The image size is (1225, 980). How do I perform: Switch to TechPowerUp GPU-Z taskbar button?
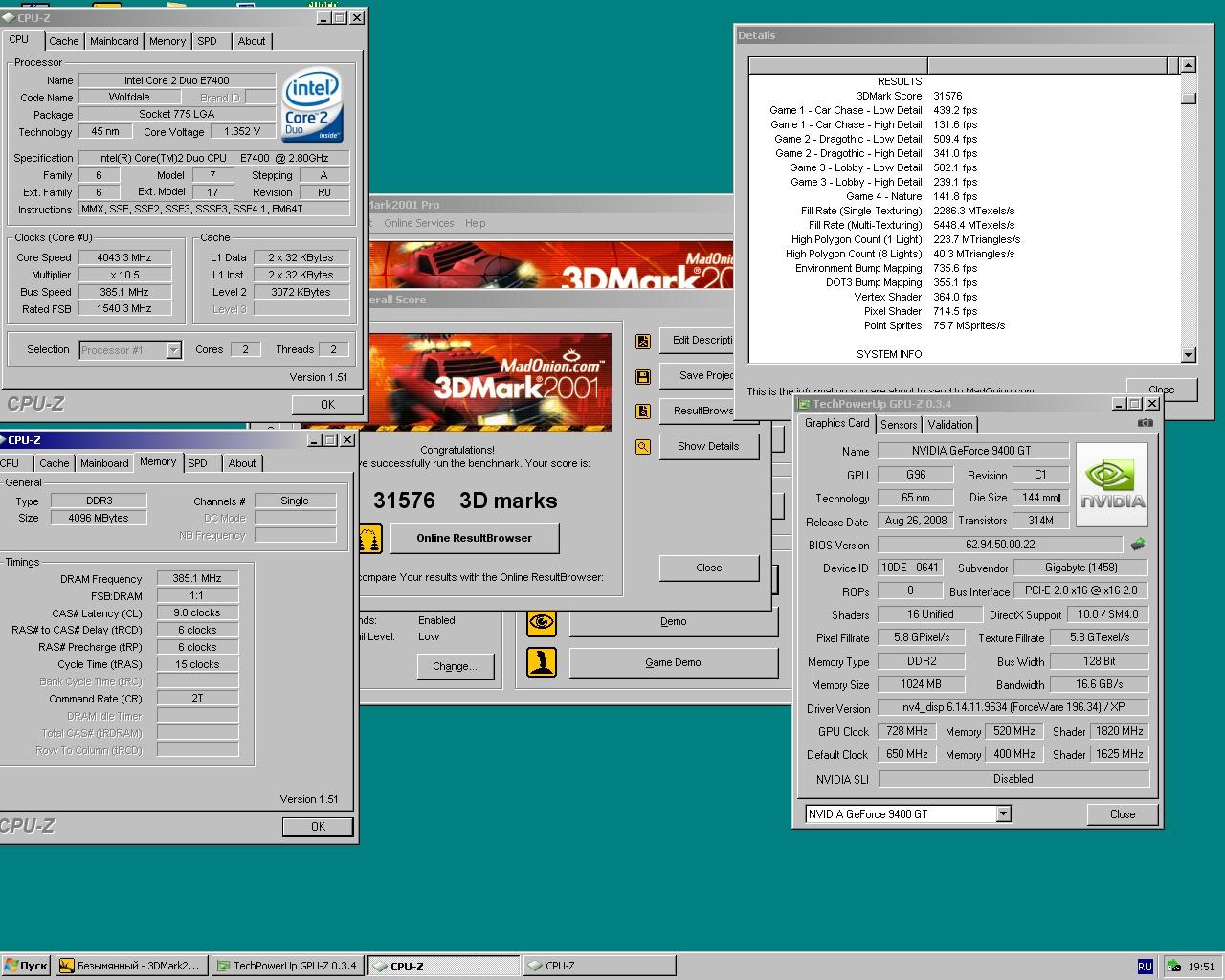click(x=287, y=966)
